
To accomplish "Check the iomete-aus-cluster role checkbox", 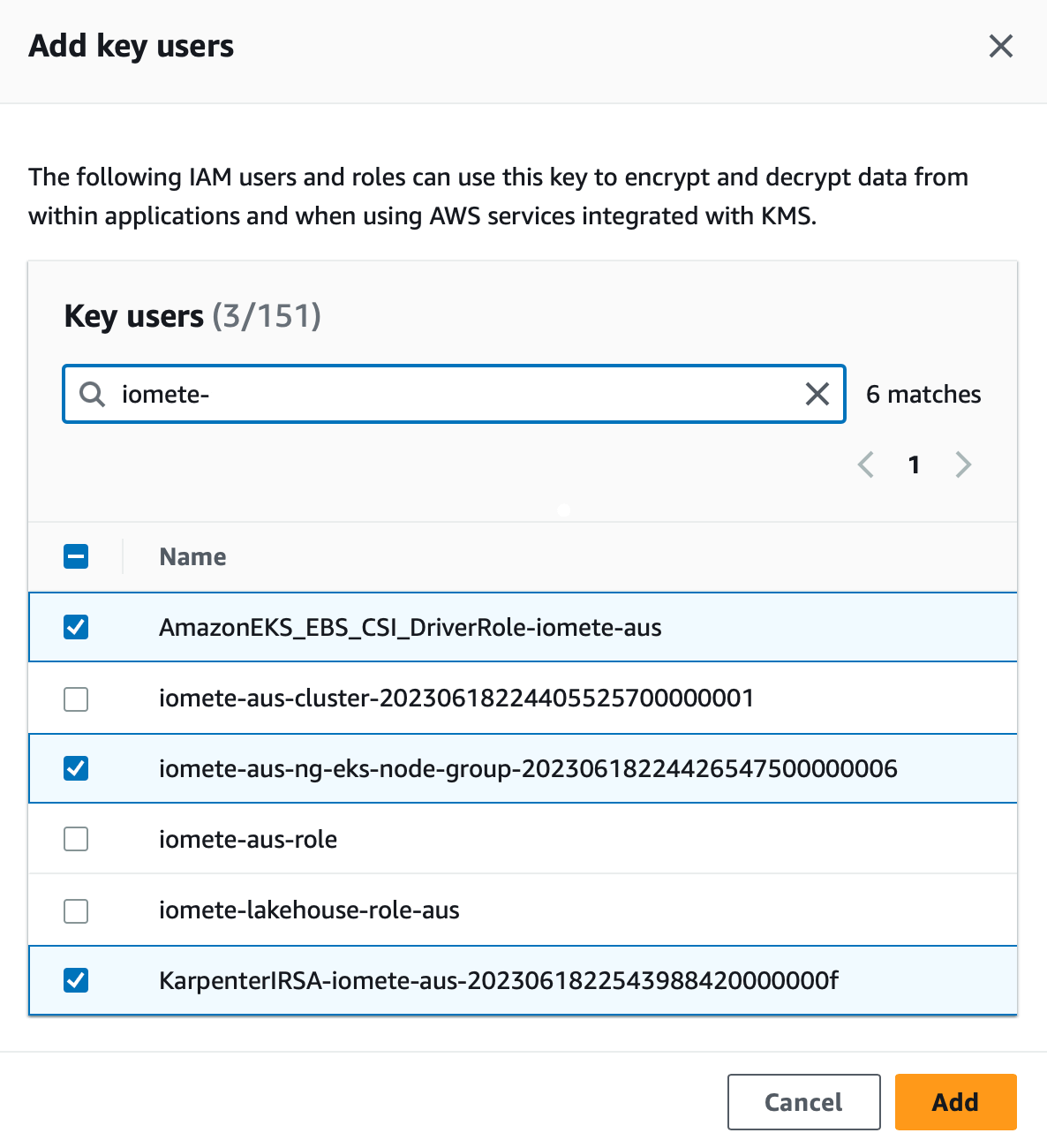I will [76, 699].
